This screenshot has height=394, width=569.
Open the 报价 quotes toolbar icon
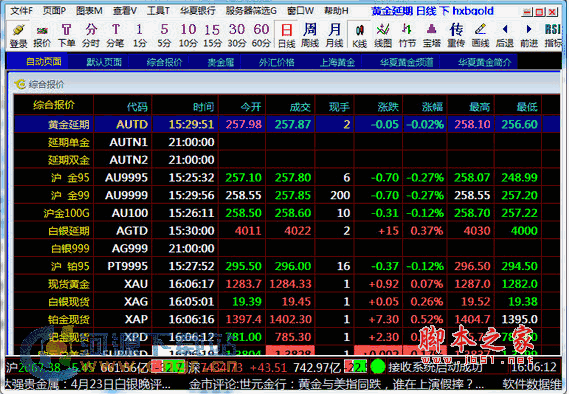tap(42, 36)
